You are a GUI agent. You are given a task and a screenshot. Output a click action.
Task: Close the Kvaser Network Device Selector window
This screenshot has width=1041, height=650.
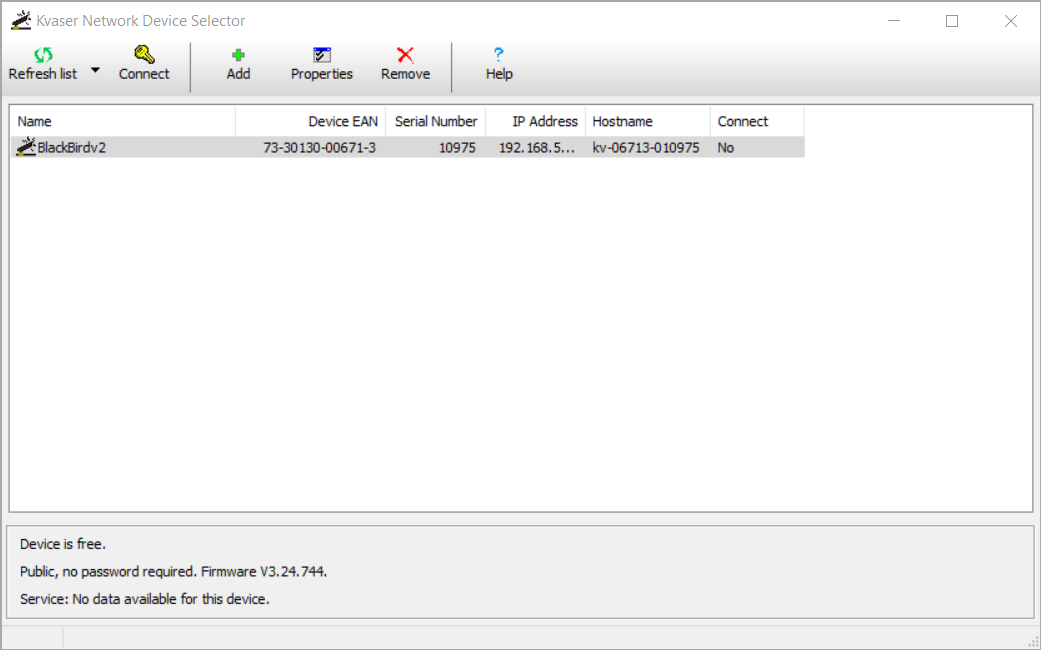[1010, 21]
